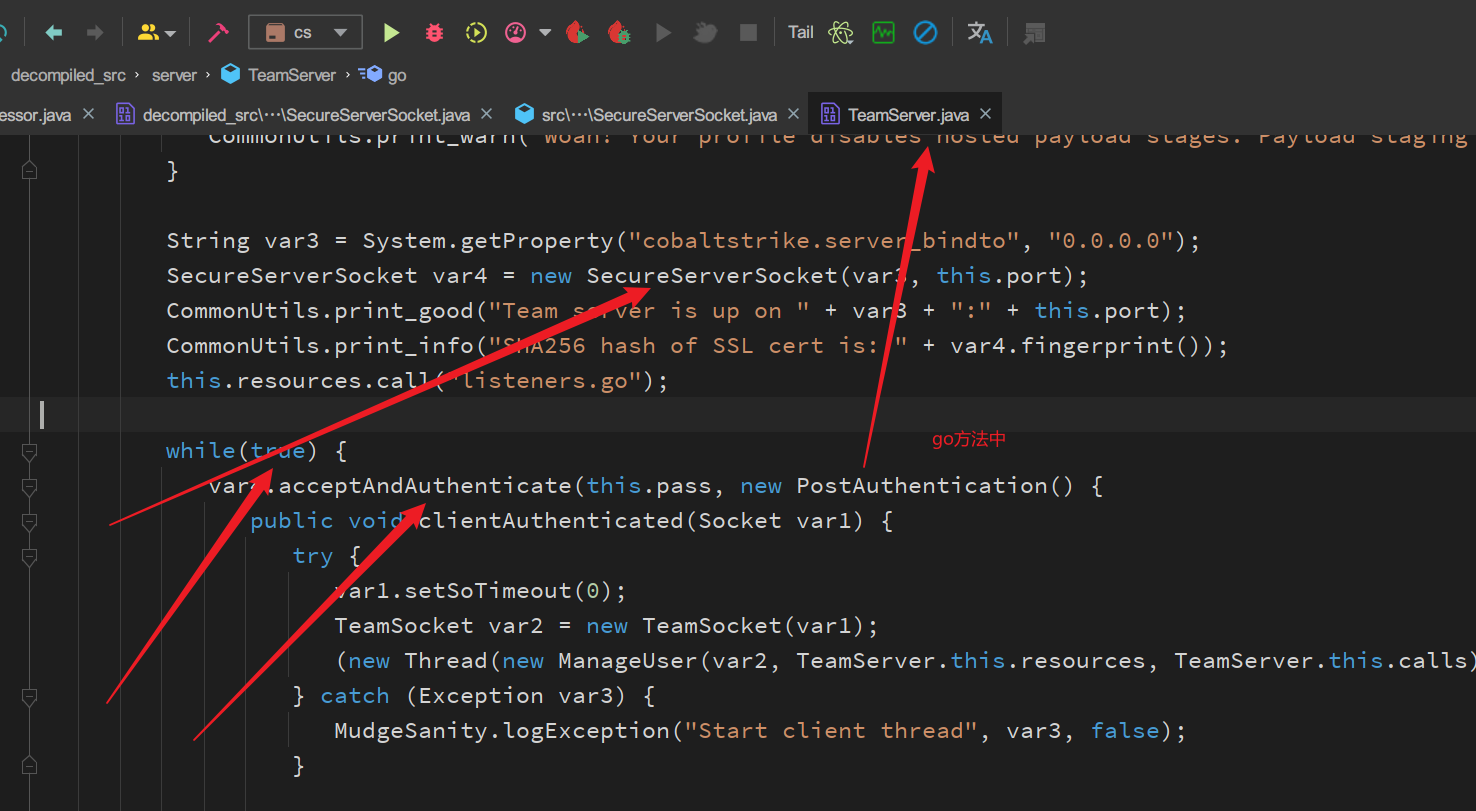Click the JRebel run icon
The height and width of the screenshot is (811, 1476).
coord(577,33)
